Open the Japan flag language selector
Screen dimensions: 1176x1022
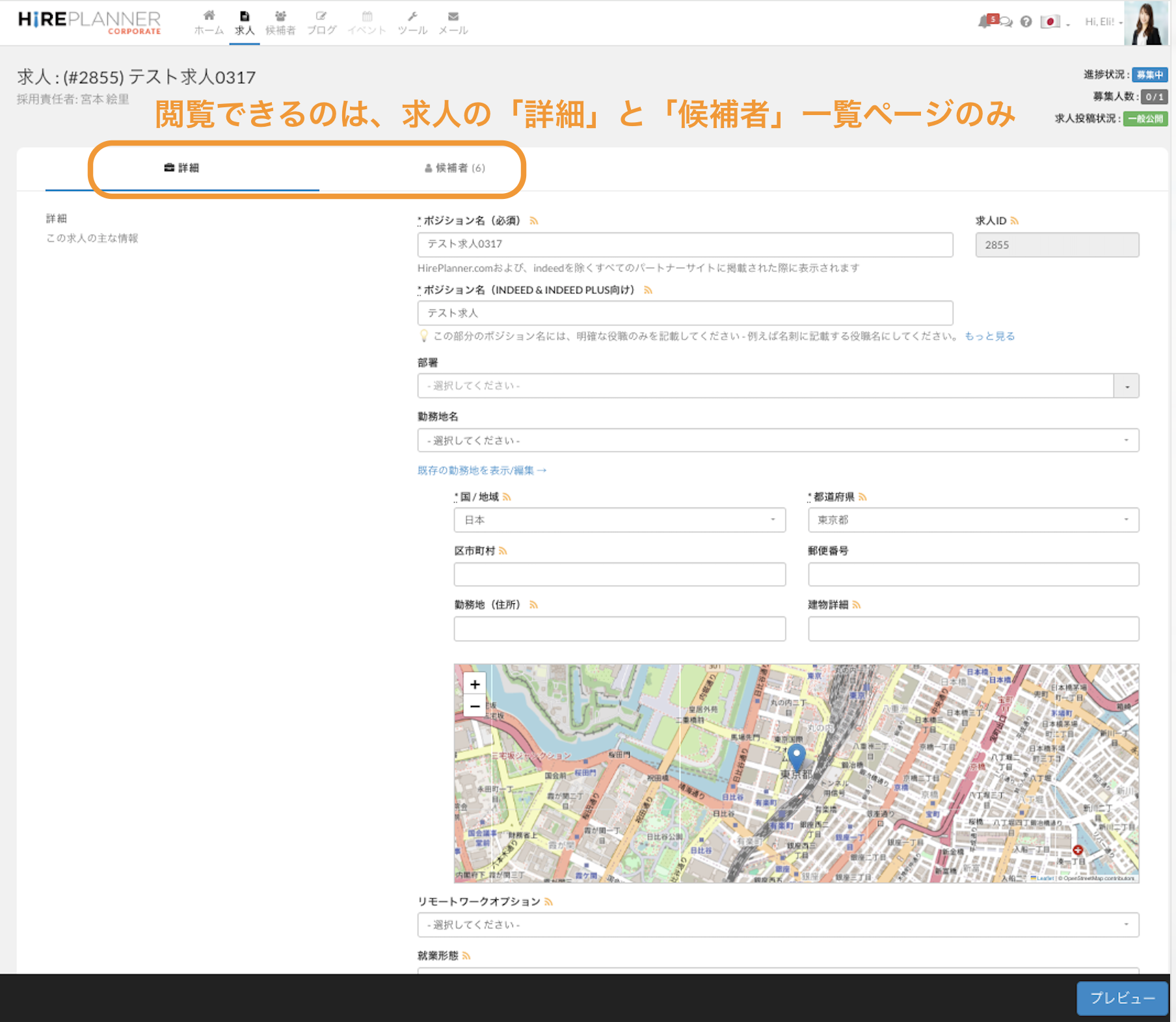(x=1050, y=22)
